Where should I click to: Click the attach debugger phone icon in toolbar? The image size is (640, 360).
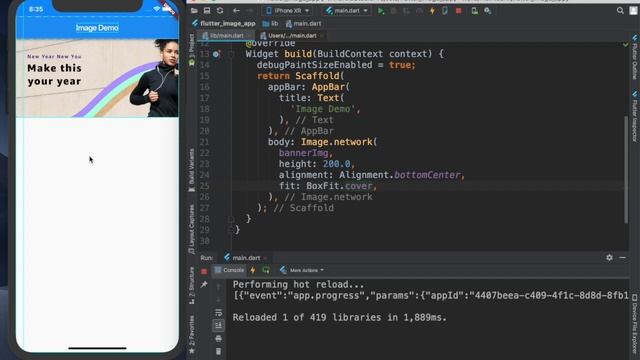(445, 11)
